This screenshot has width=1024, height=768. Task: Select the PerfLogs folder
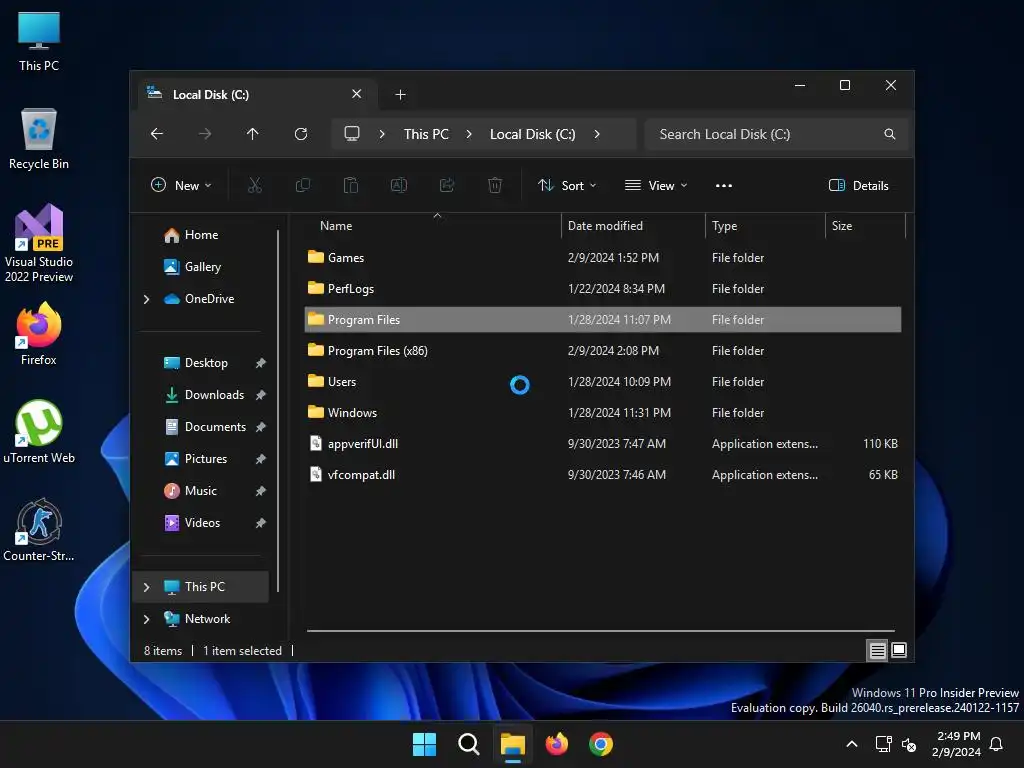coord(603,289)
